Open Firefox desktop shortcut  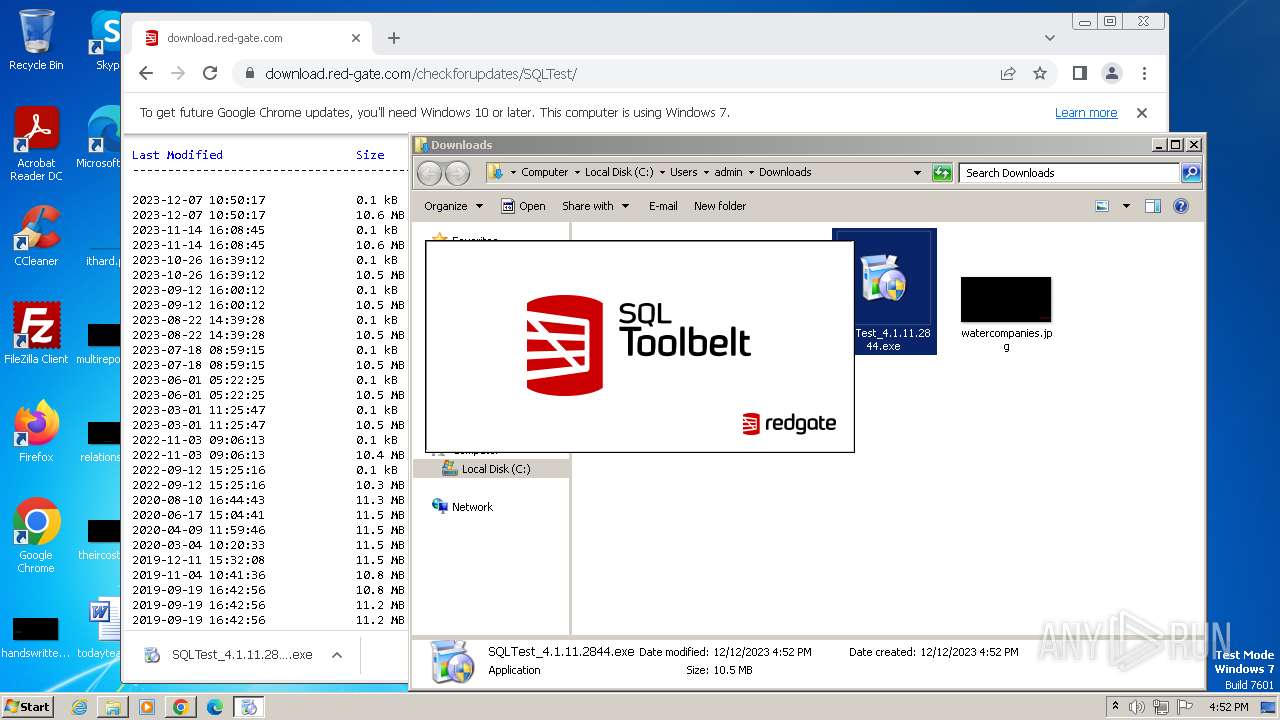click(x=36, y=431)
